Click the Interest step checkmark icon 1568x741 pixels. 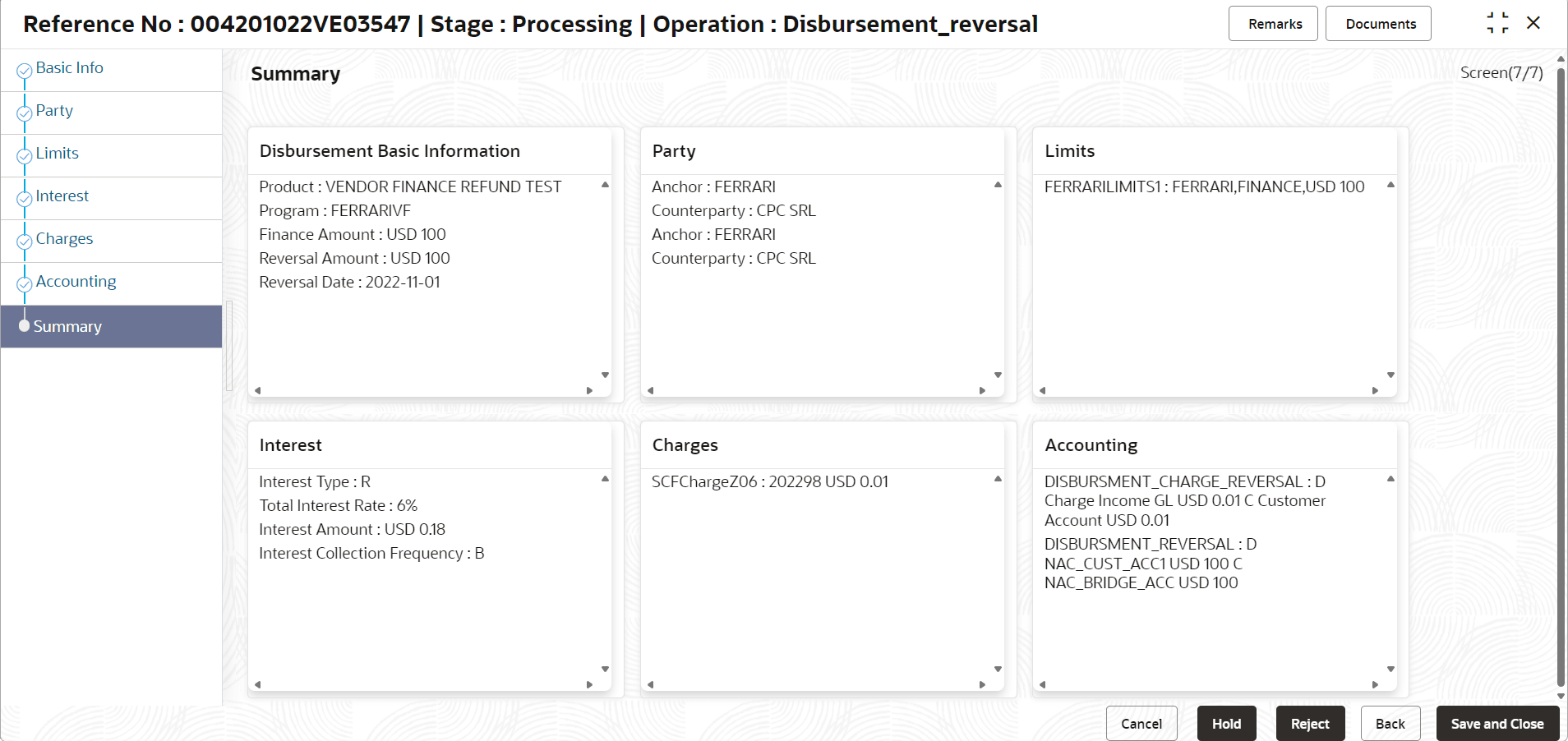(x=25, y=199)
